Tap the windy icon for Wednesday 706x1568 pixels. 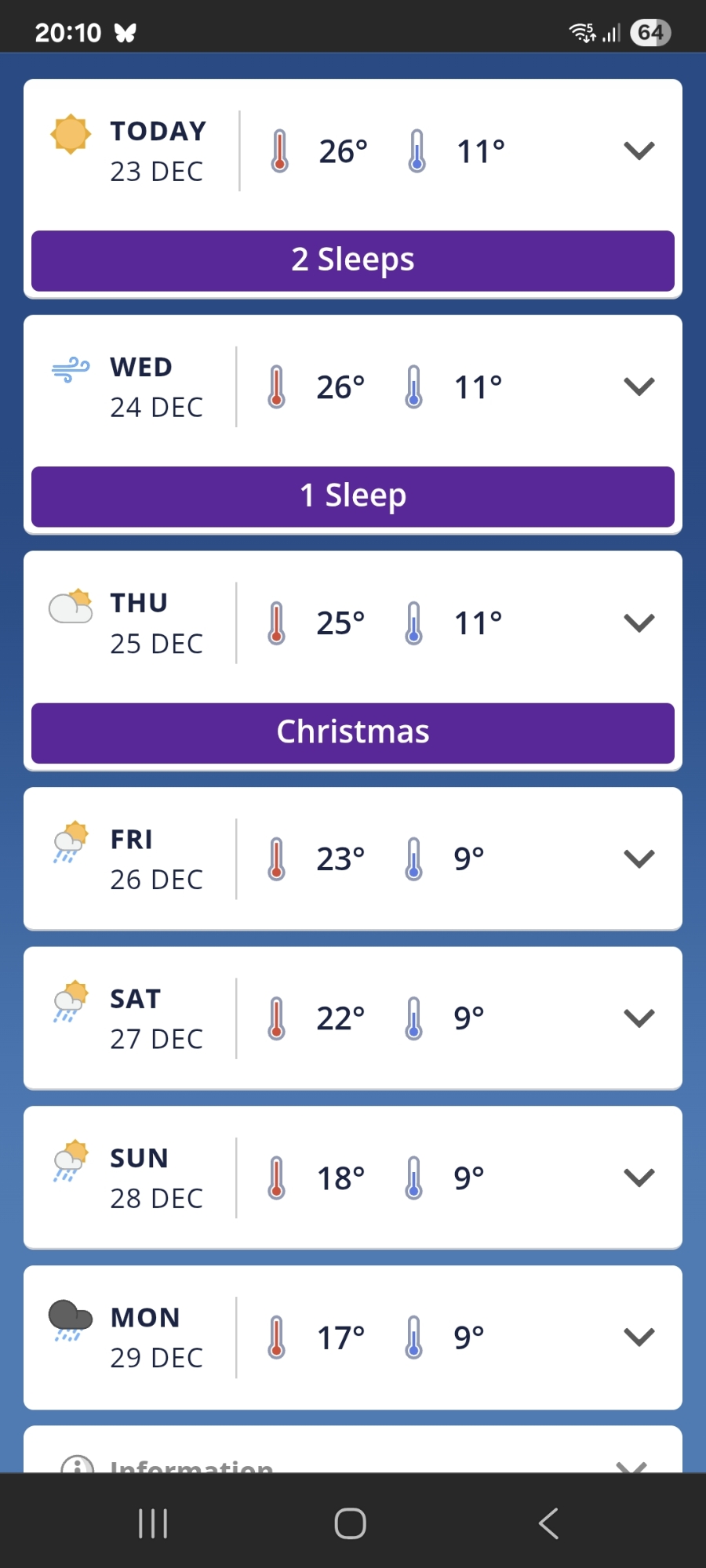click(x=71, y=368)
